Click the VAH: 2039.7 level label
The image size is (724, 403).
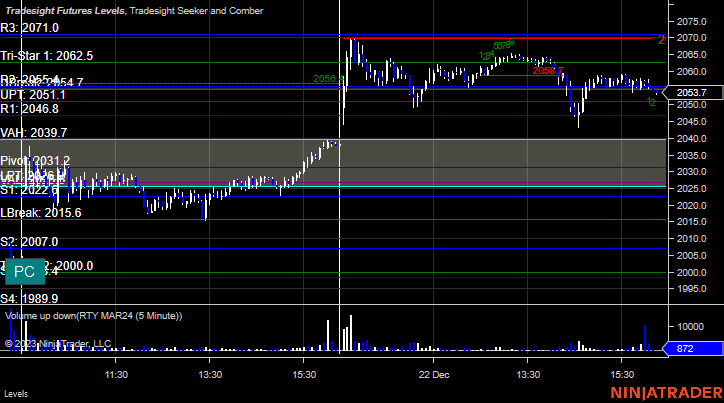[x=34, y=133]
